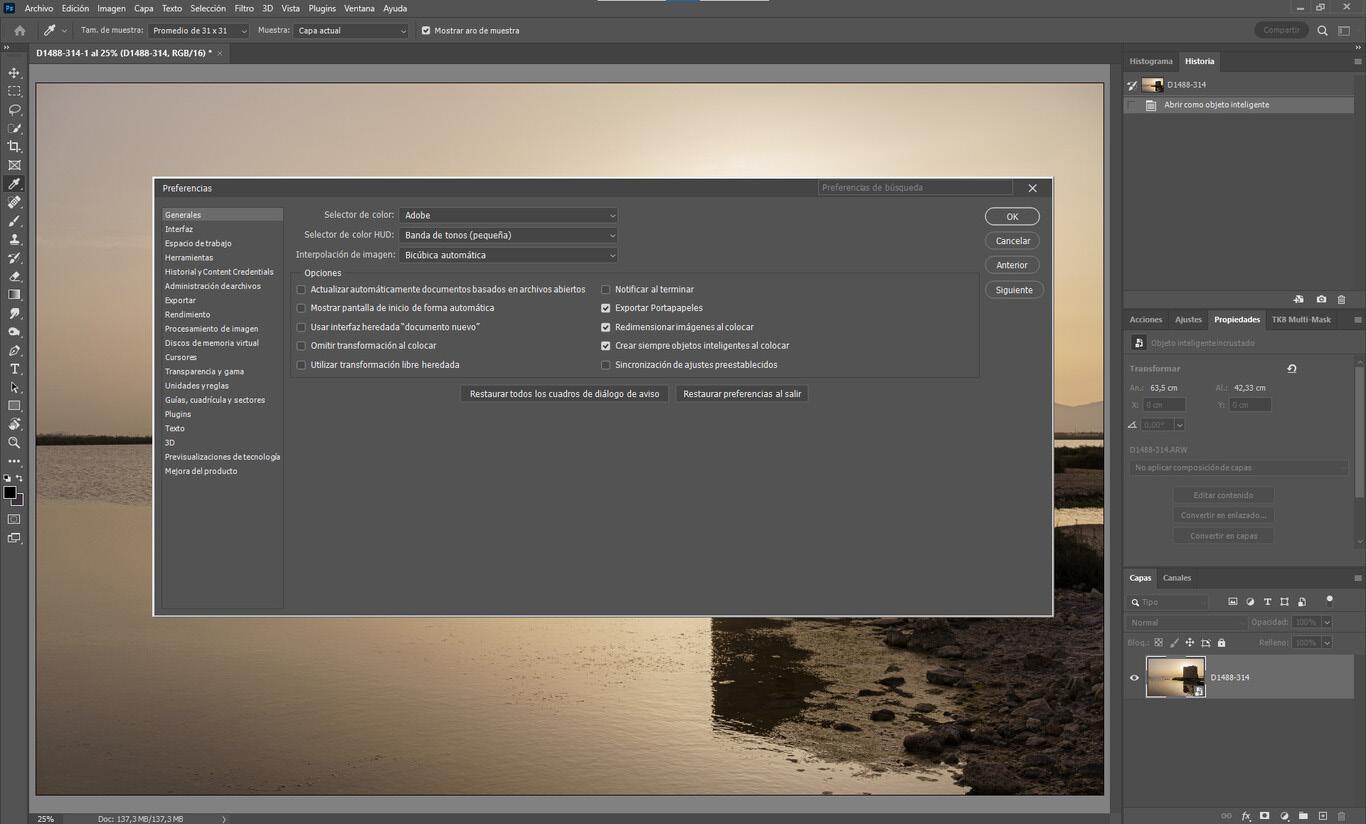Expand Interpolación de imagen dropdown
Viewport: 1366px width, 824px height.
[x=508, y=255]
